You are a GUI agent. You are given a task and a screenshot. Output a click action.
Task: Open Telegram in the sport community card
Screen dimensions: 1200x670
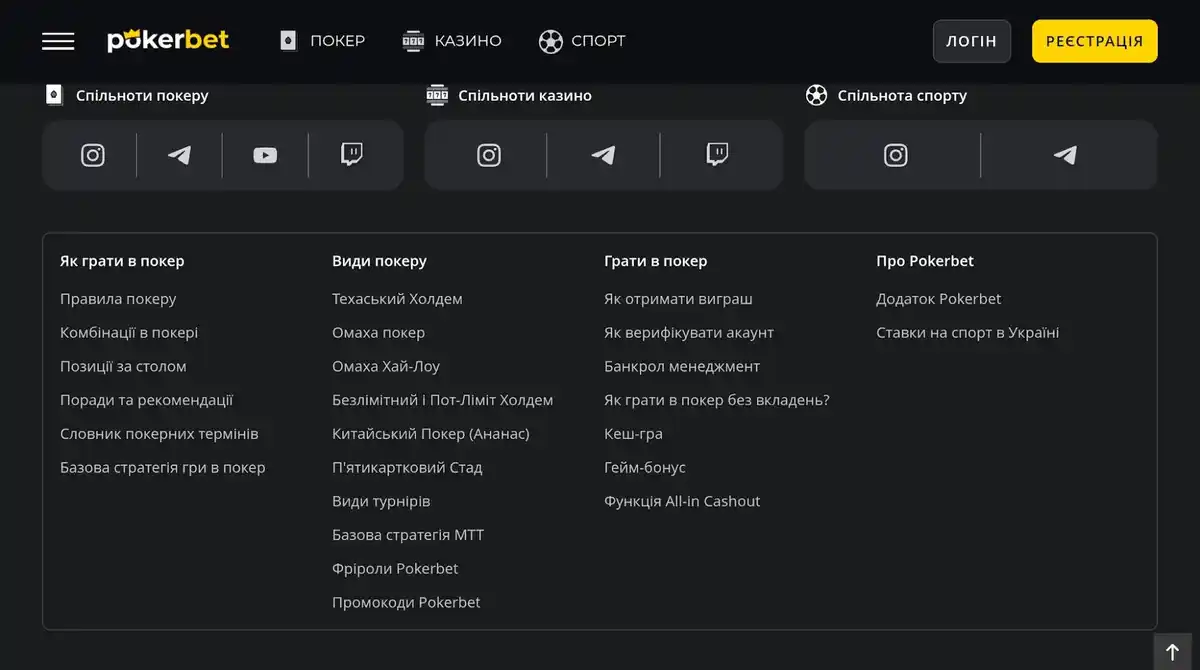coord(1065,155)
